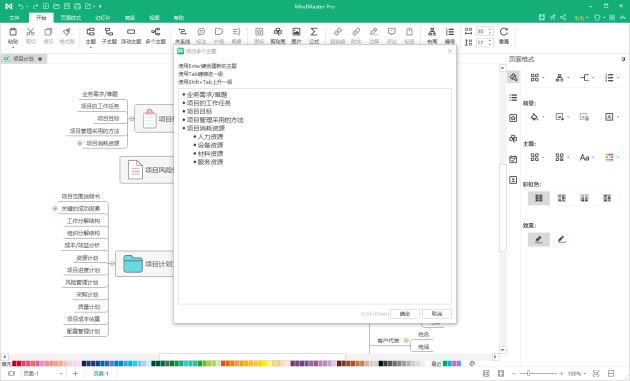
Task: Open the Numbering (编号) tool
Action: coord(450,35)
